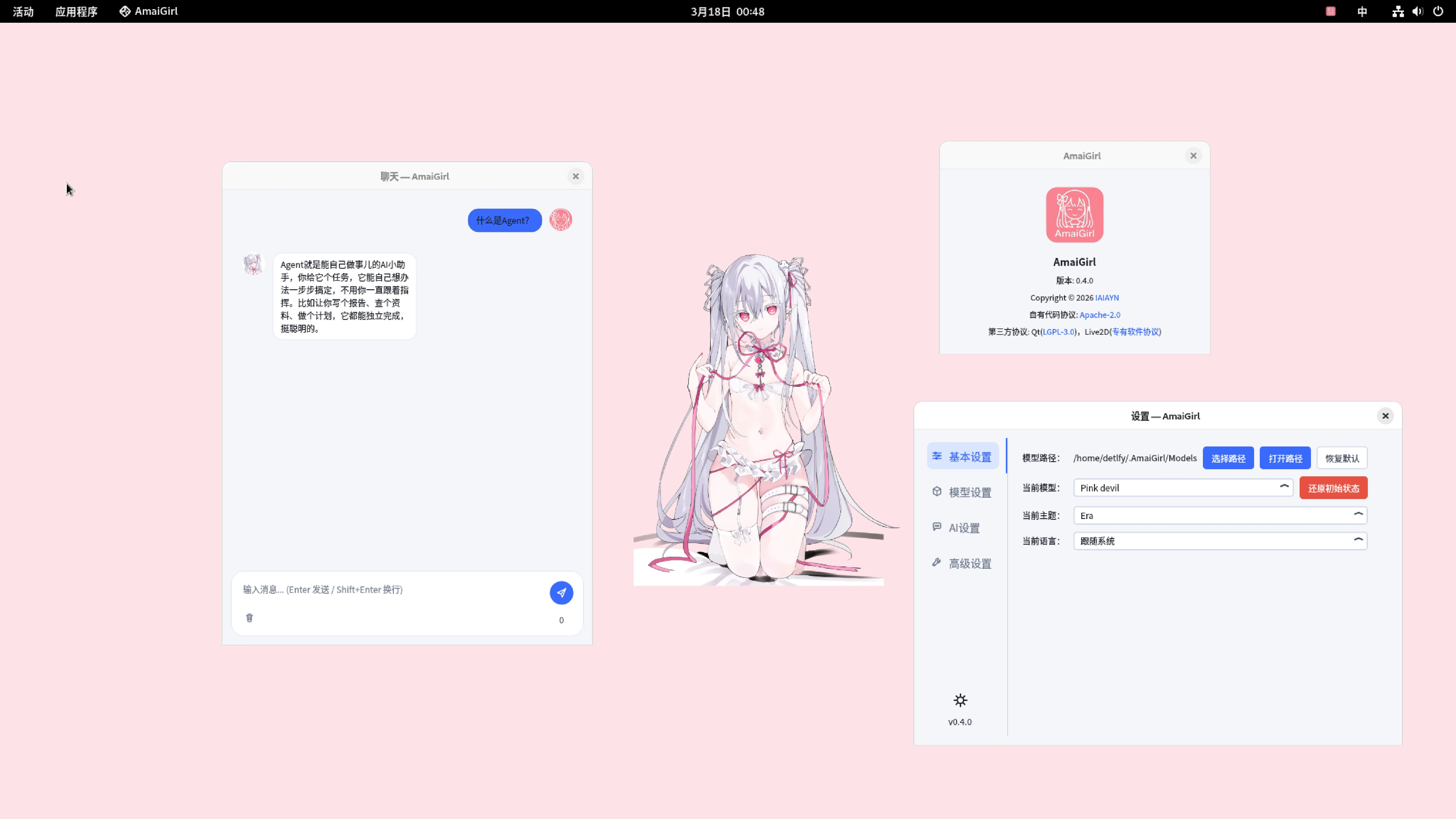Expand the 当前主题 Era dropdown
This screenshot has width=1456, height=819.
coord(1220,516)
